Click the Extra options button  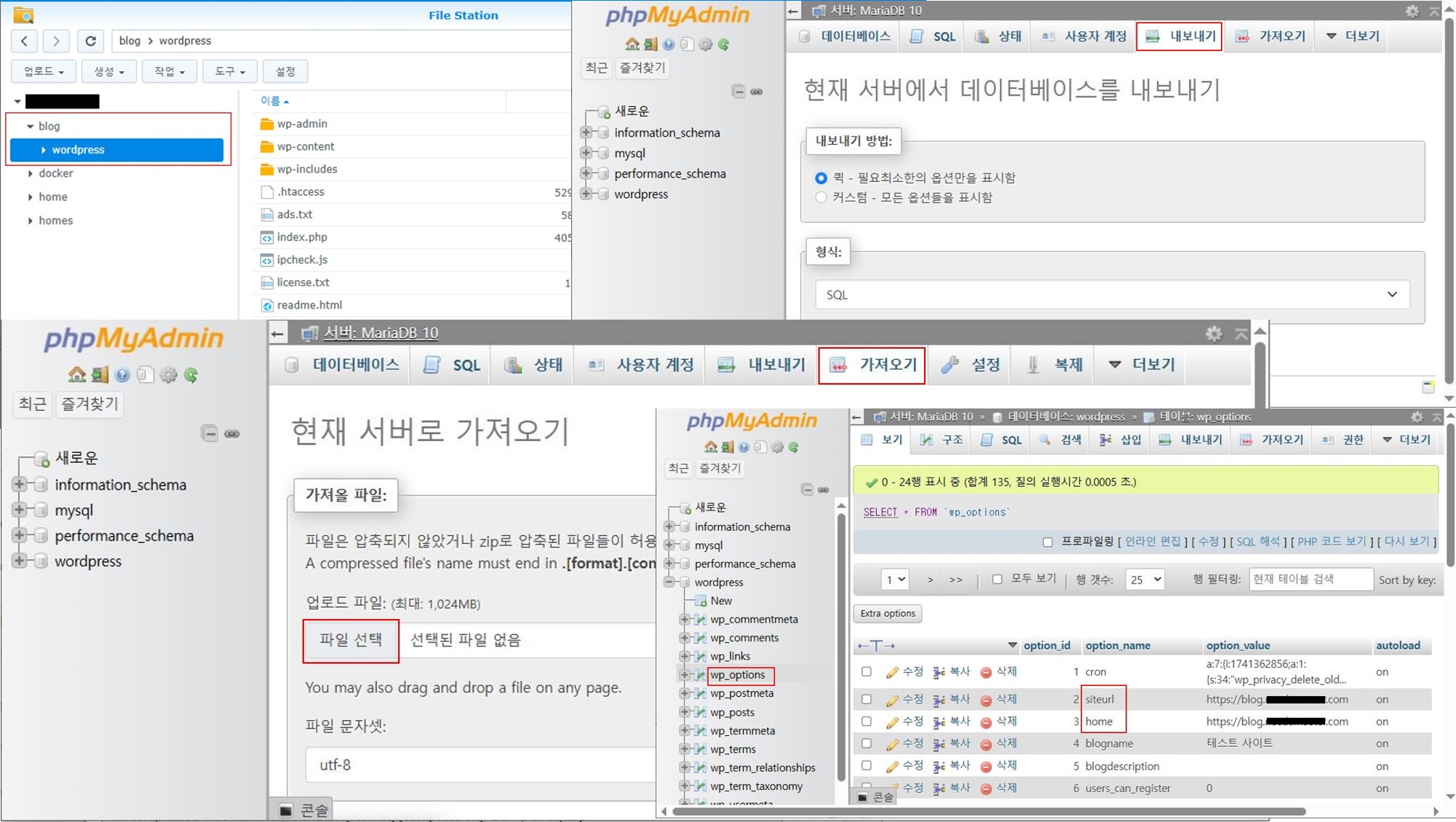888,614
